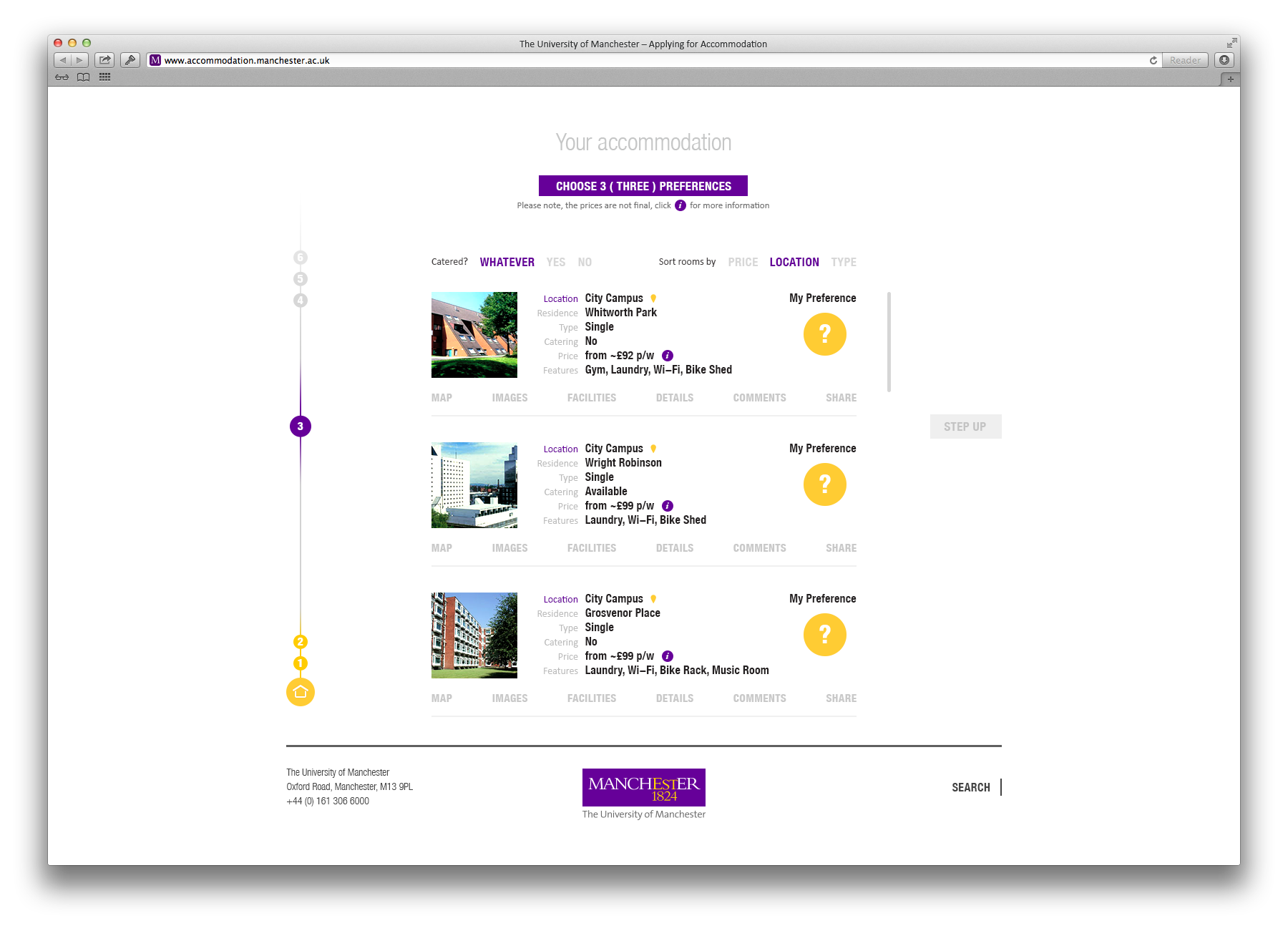Viewport: 1288px width, 931px height.
Task: Open the downloads icon in browser toolbar
Action: (1224, 60)
